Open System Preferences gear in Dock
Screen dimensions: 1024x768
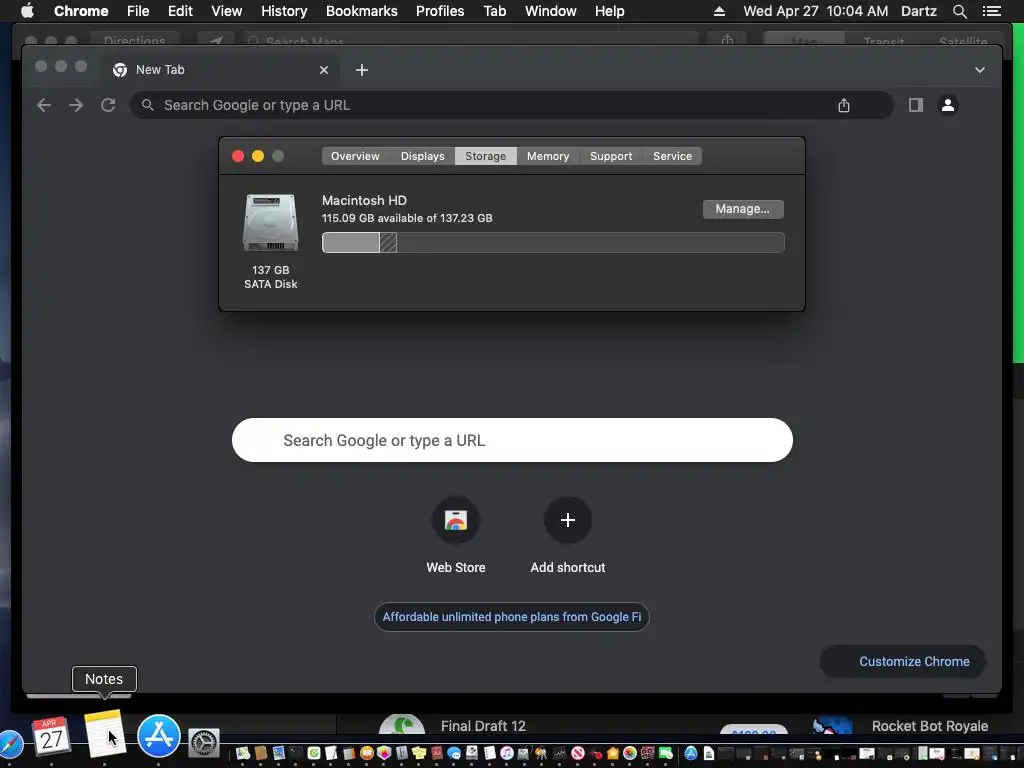pyautogui.click(x=204, y=743)
